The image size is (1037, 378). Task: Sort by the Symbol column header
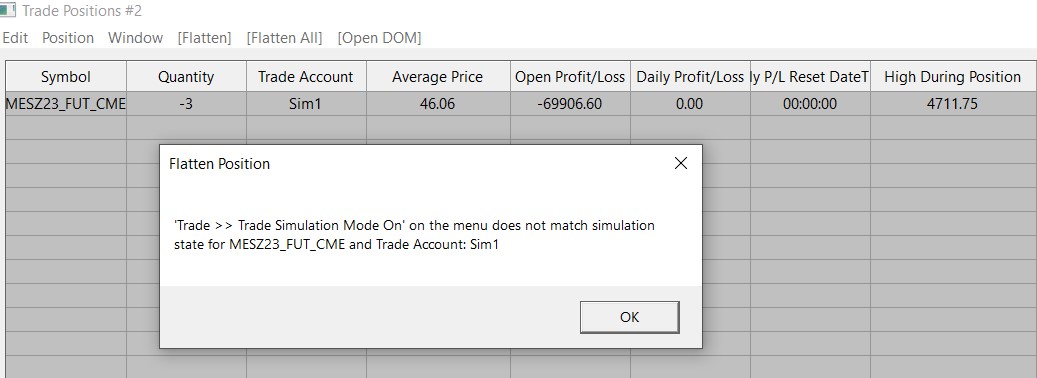click(x=66, y=77)
